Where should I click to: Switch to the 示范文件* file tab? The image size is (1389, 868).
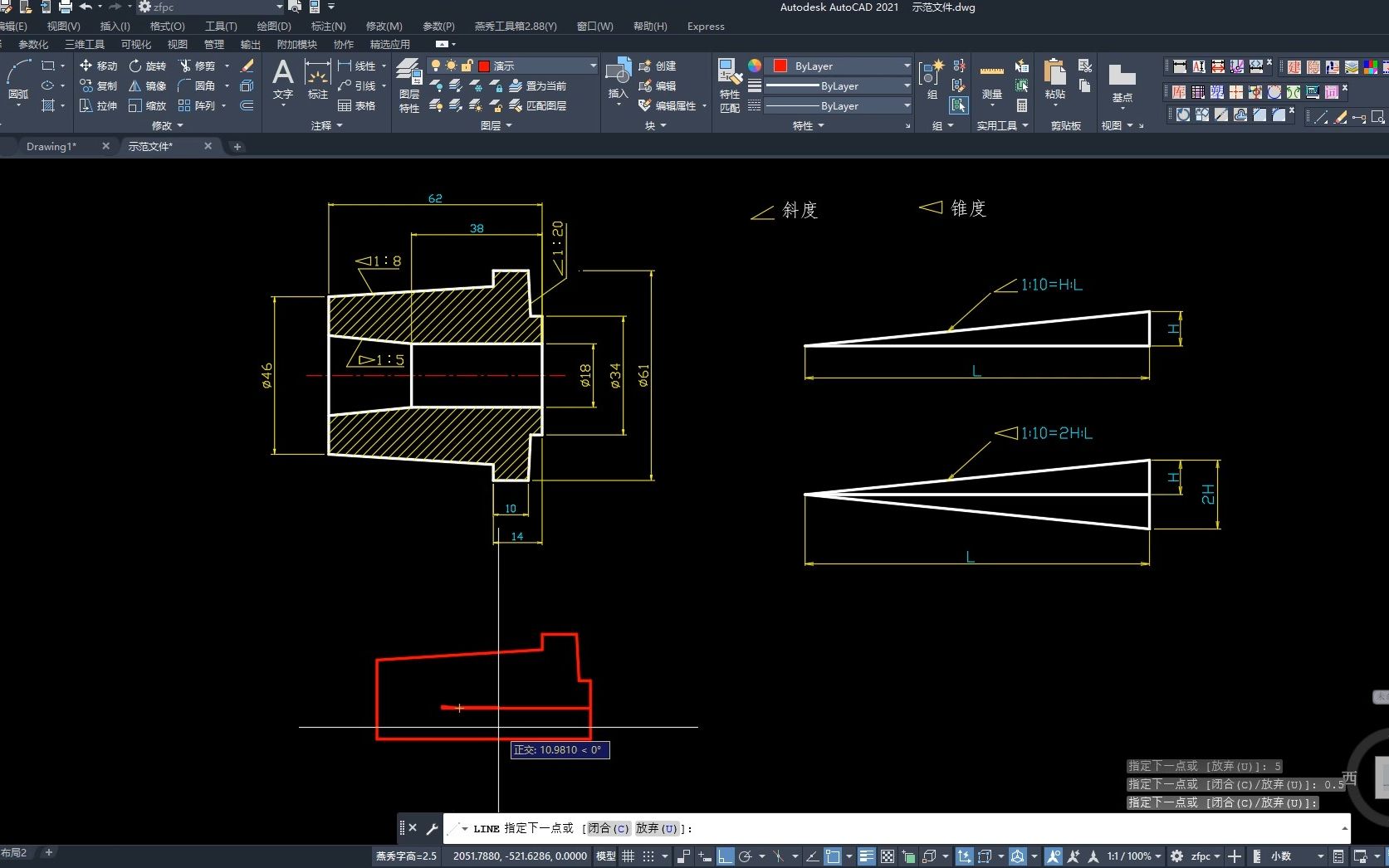point(150,146)
